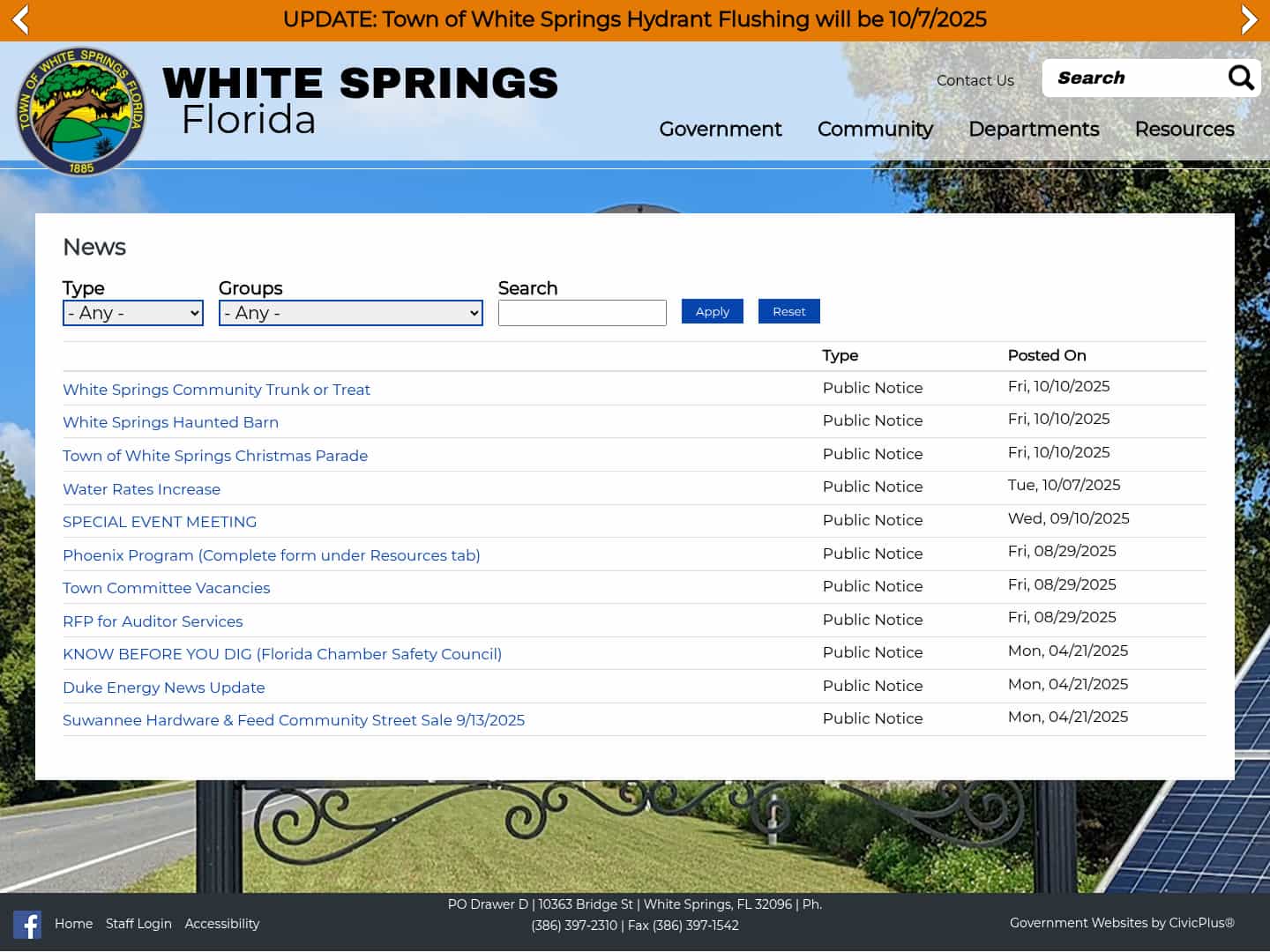
Task: Click the Staff Login footer link
Action: 138,924
